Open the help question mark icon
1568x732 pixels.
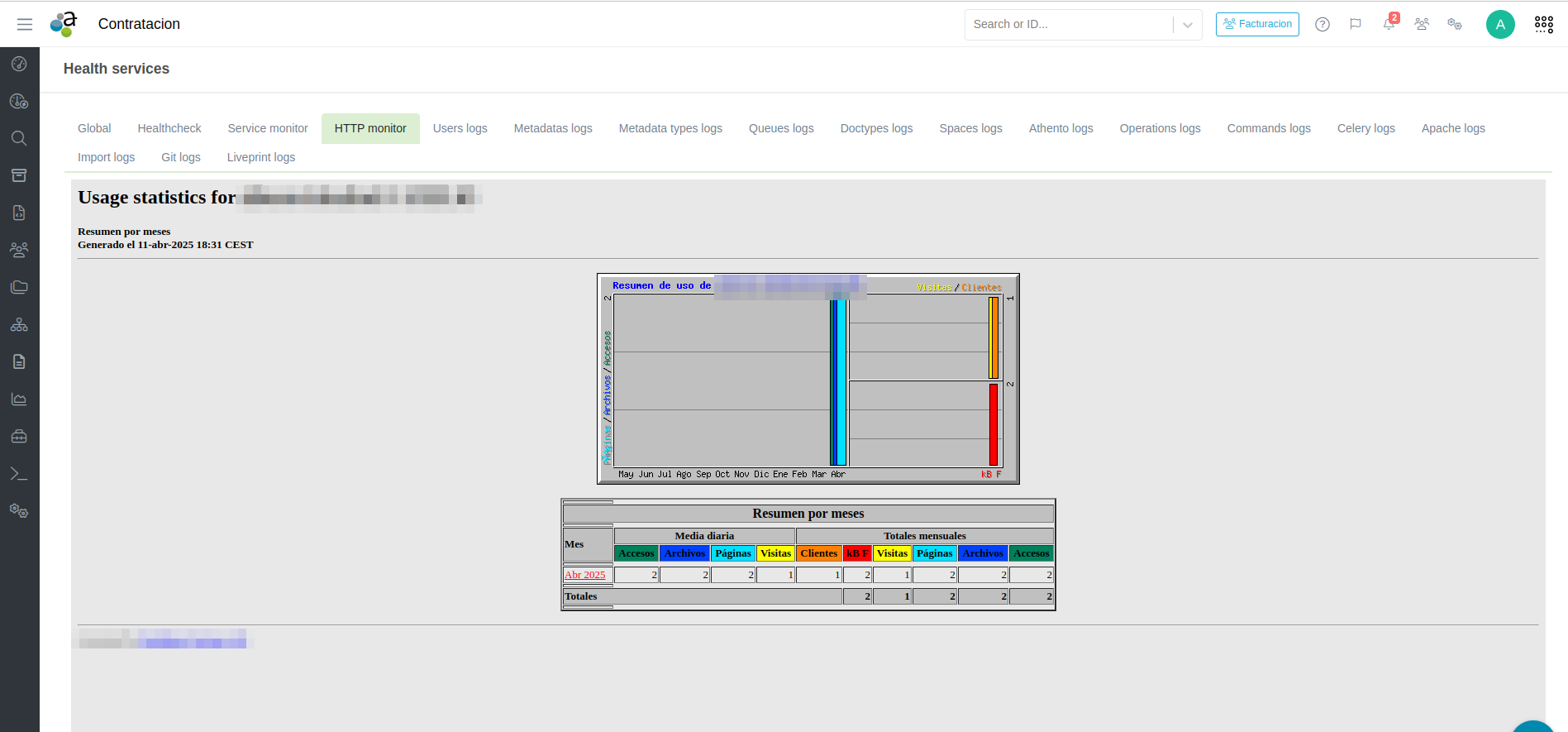coord(1323,25)
